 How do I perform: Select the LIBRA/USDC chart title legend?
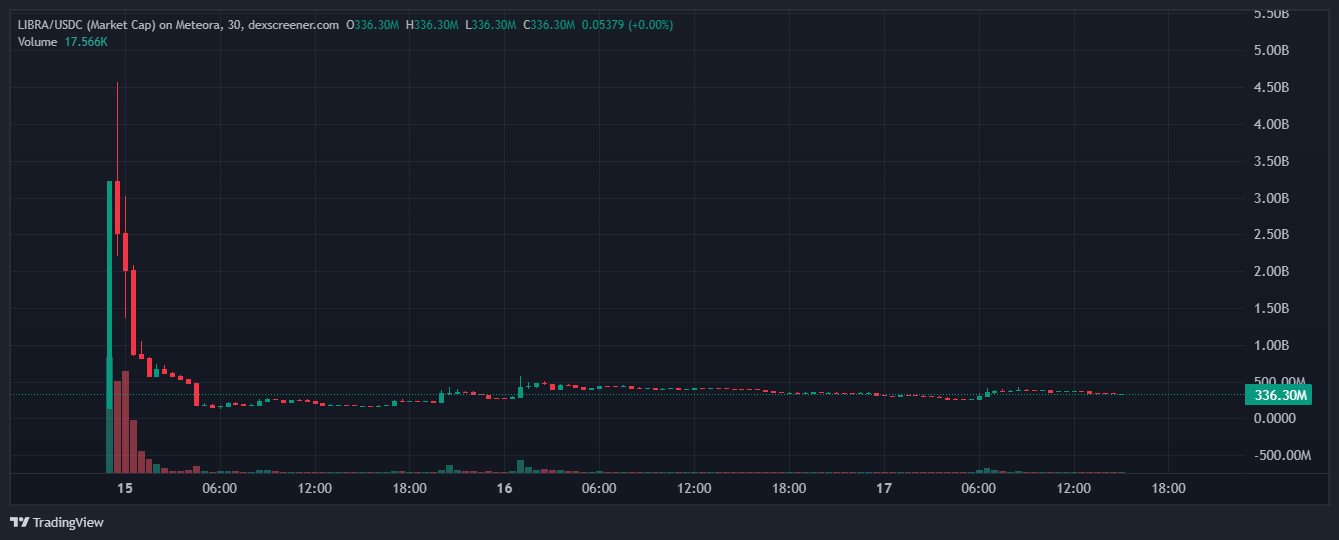click(x=178, y=24)
